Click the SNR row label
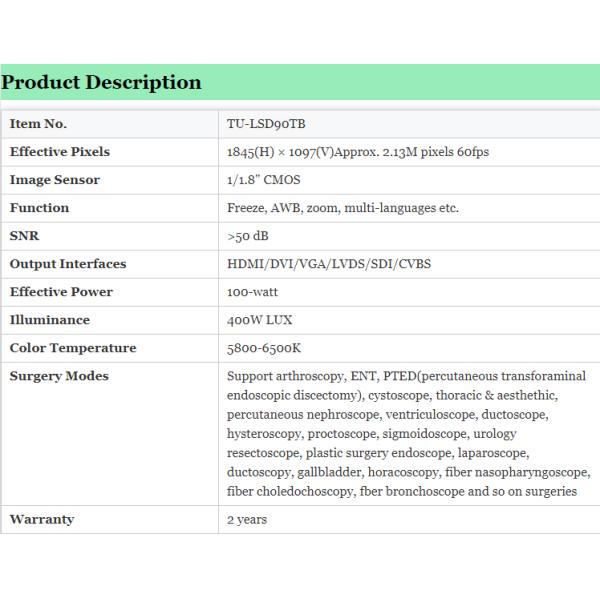The image size is (600, 600). 24,236
